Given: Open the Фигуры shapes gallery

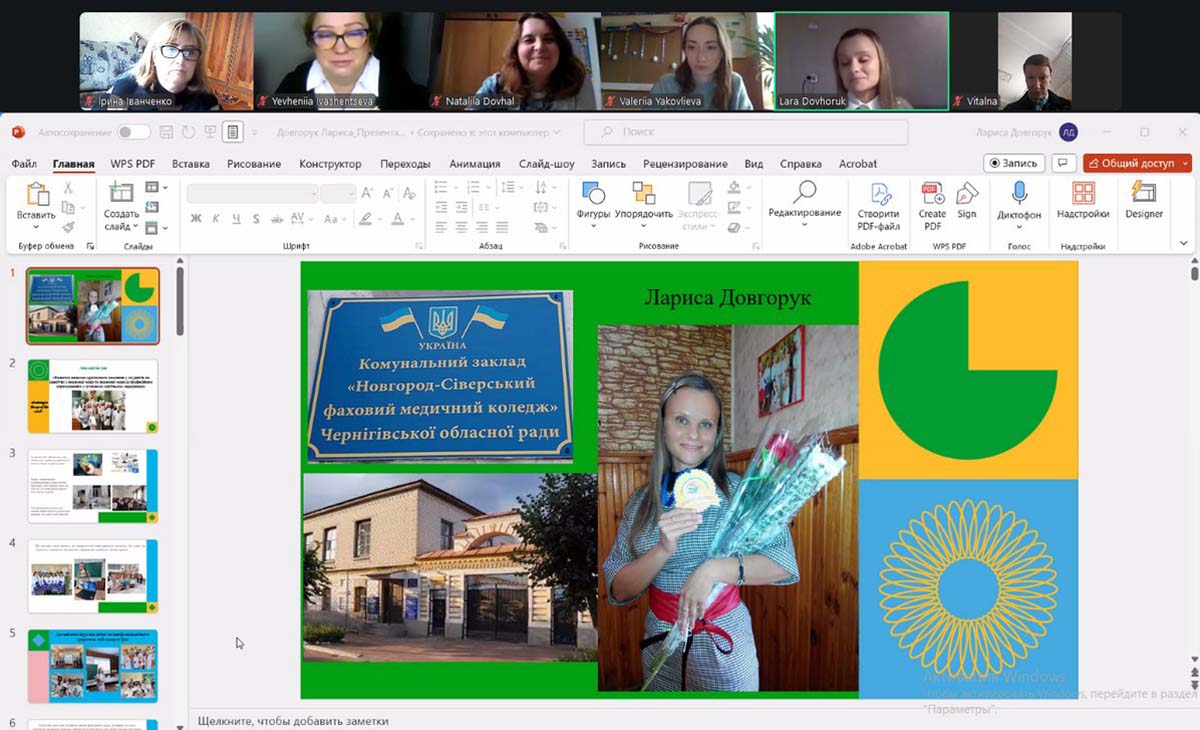Looking at the screenshot, I should [593, 194].
